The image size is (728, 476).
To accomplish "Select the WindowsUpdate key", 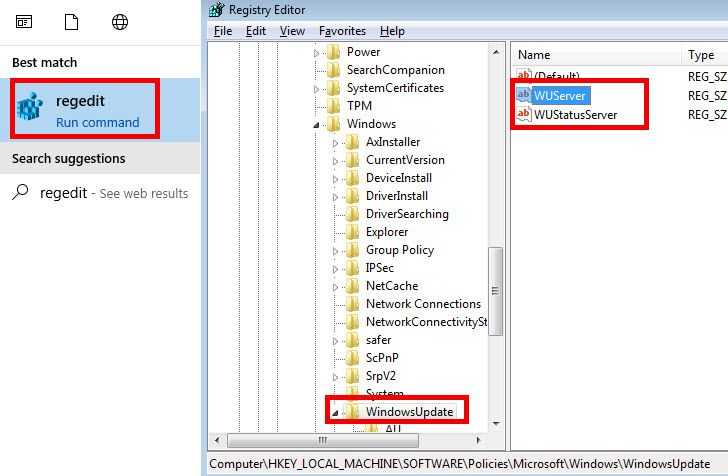I will [410, 411].
